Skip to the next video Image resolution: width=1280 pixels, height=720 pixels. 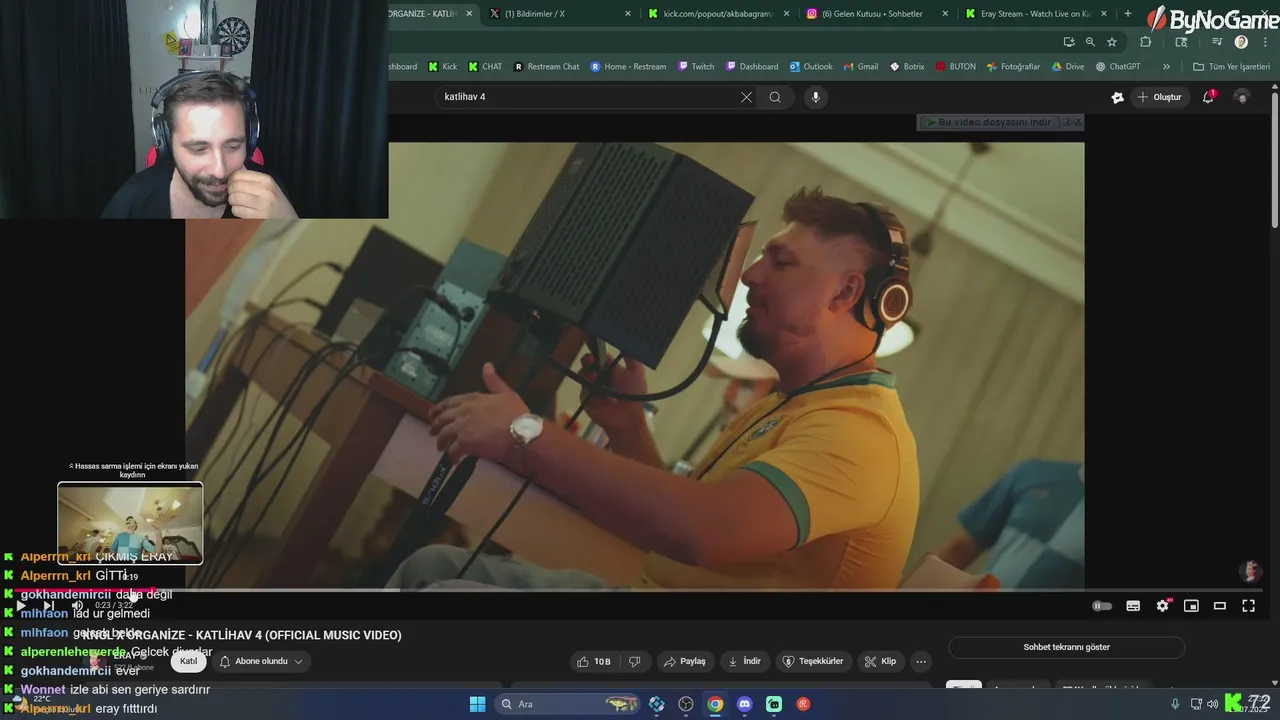(x=48, y=605)
